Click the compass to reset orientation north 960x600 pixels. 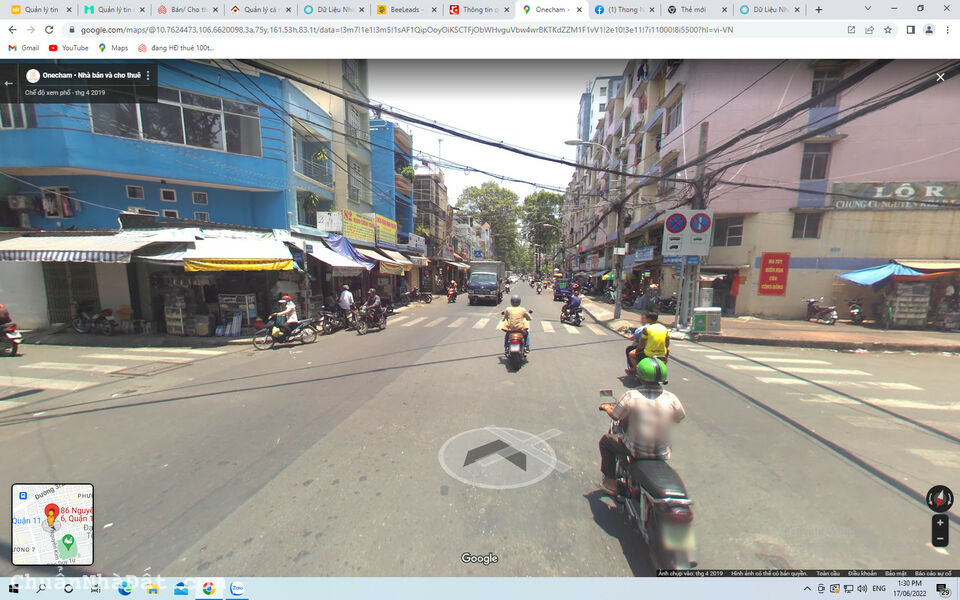pos(940,497)
